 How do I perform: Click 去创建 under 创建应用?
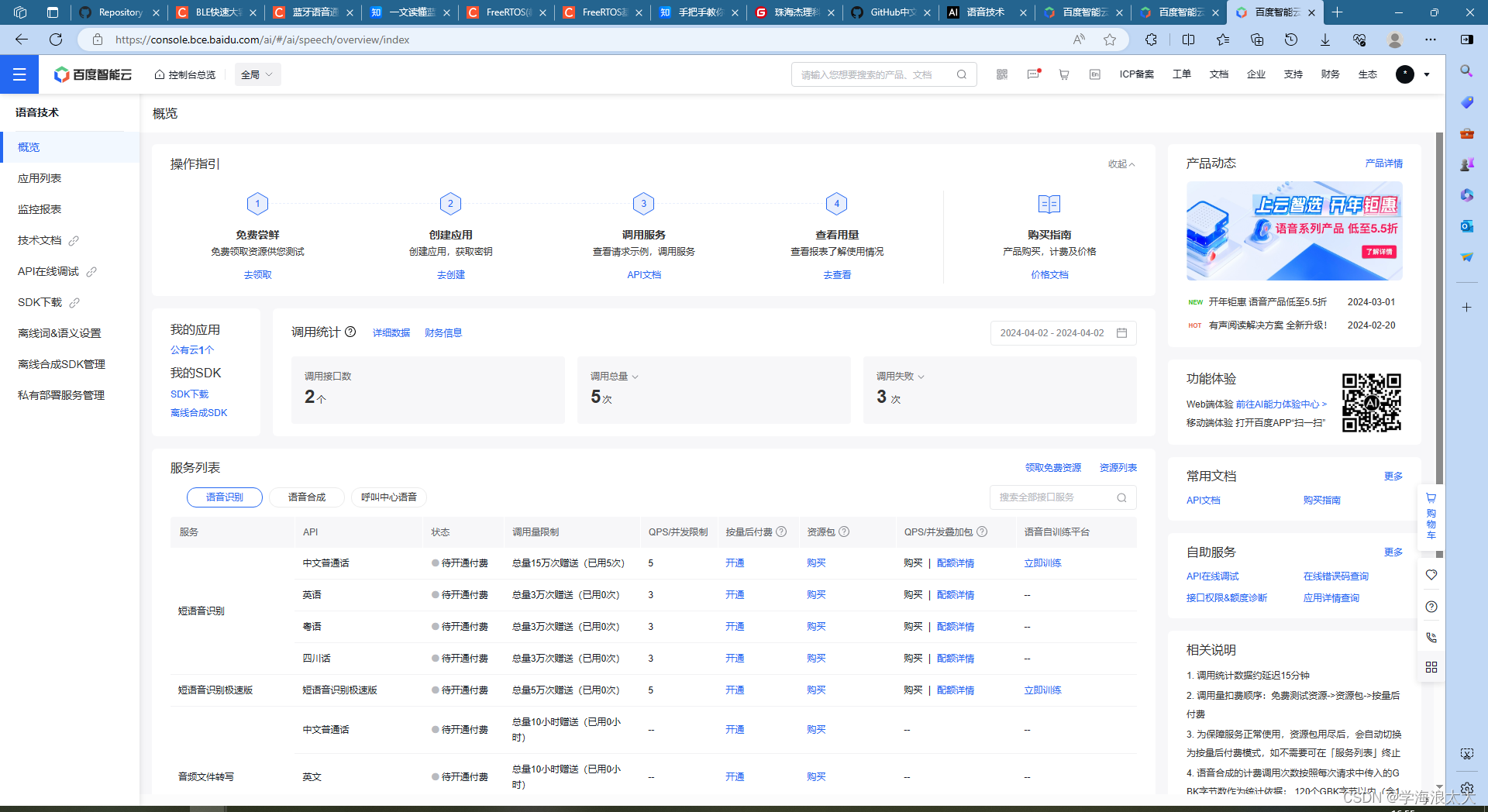(x=450, y=275)
